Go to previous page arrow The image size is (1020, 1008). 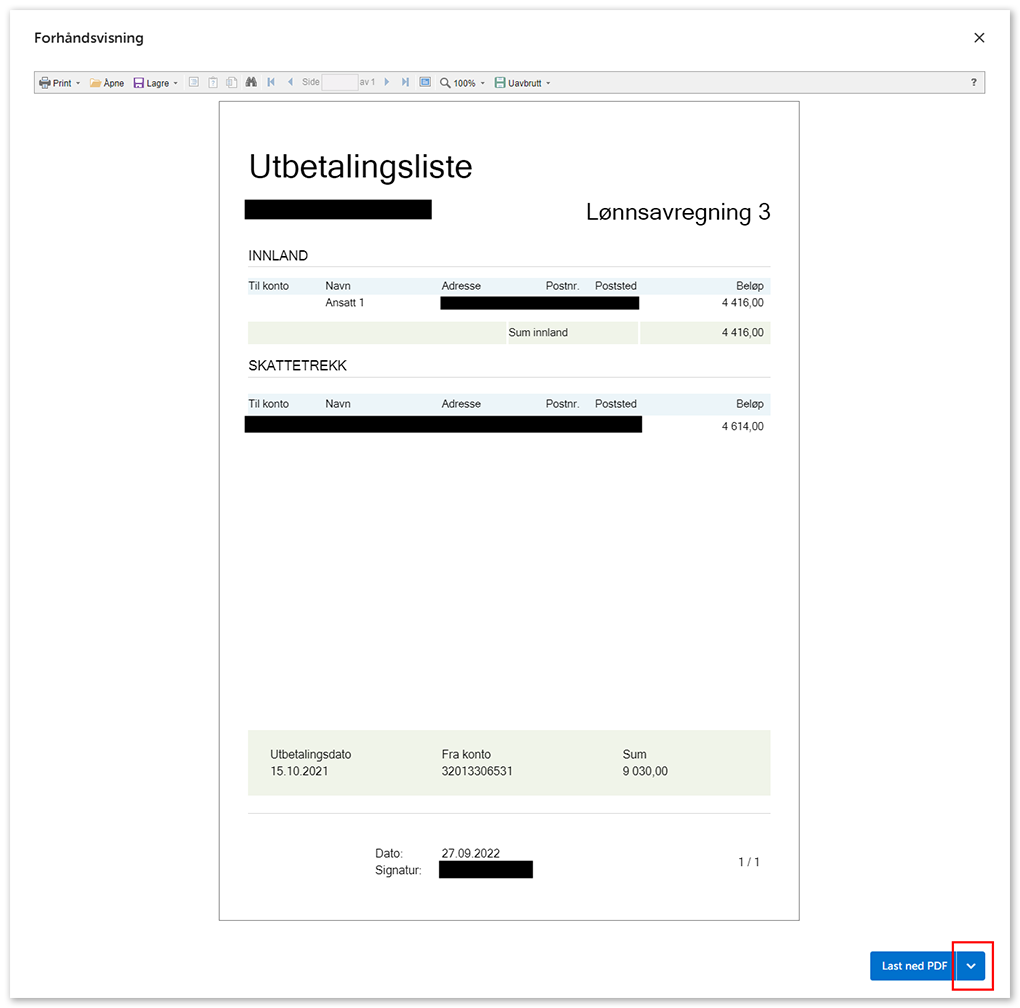(x=290, y=83)
